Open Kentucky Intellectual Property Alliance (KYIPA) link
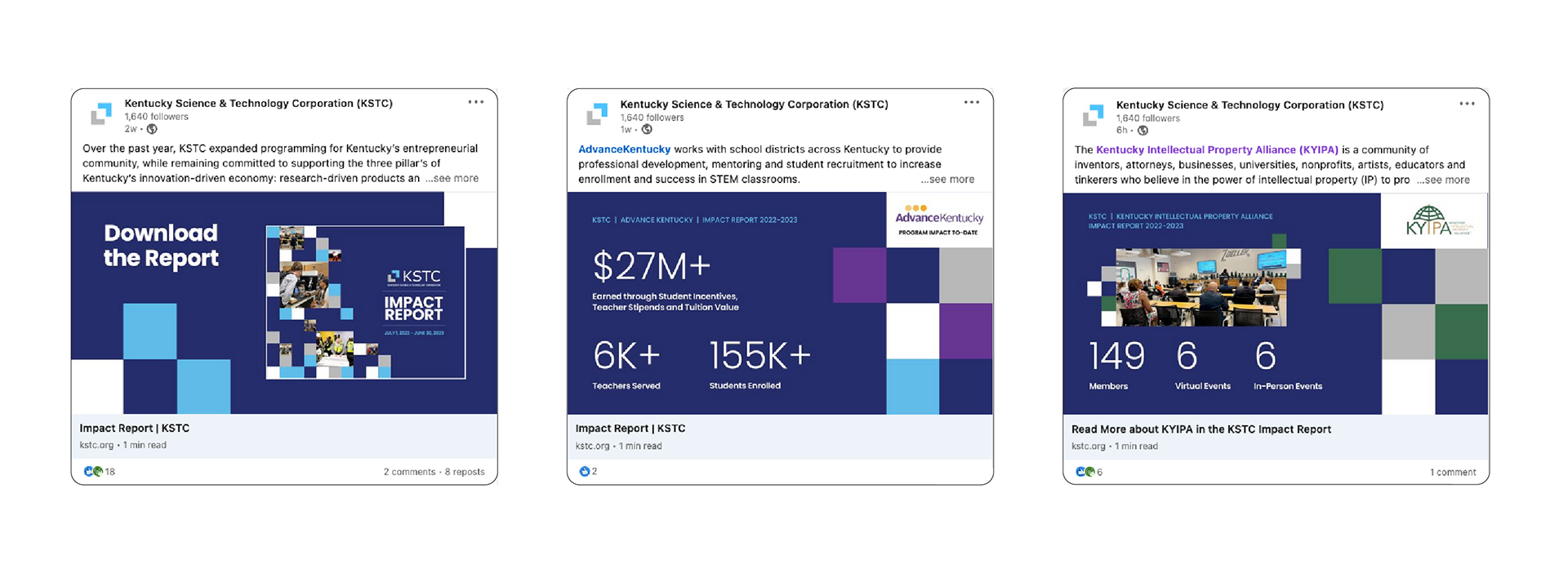Image resolution: width=1568 pixels, height=569 pixels. click(1217, 150)
